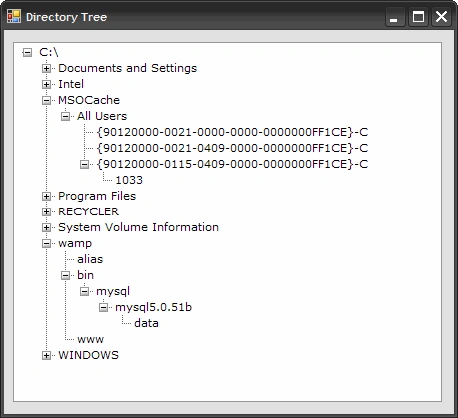The height and width of the screenshot is (418, 458).
Task: Collapse the MSOCache folder node
Action: tap(46, 100)
